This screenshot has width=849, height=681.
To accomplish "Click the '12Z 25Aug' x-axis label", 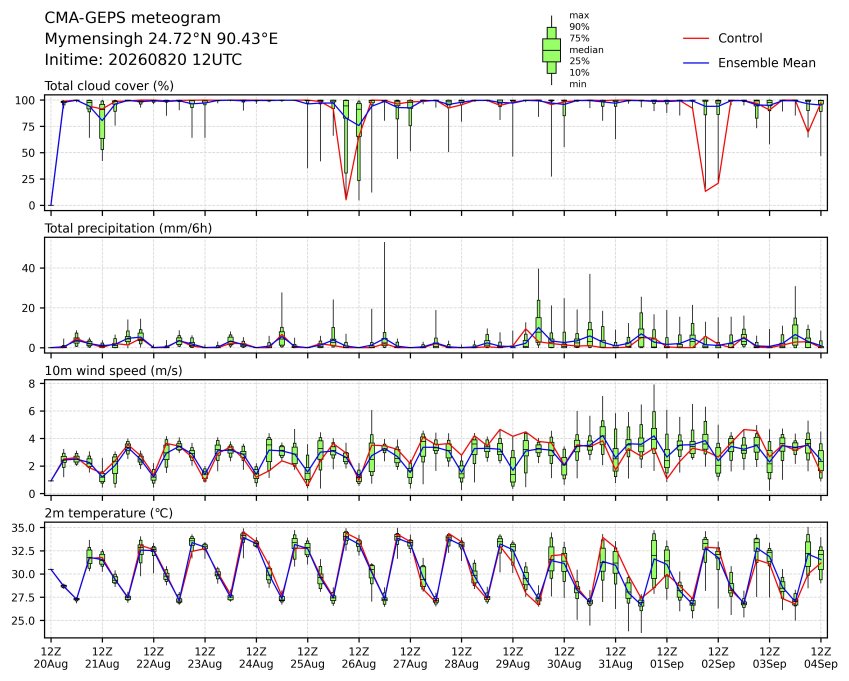I will [308, 658].
